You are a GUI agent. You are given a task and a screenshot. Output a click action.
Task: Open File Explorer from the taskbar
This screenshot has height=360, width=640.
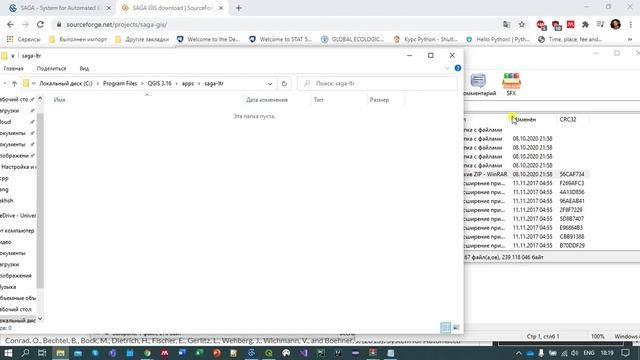pos(60,353)
